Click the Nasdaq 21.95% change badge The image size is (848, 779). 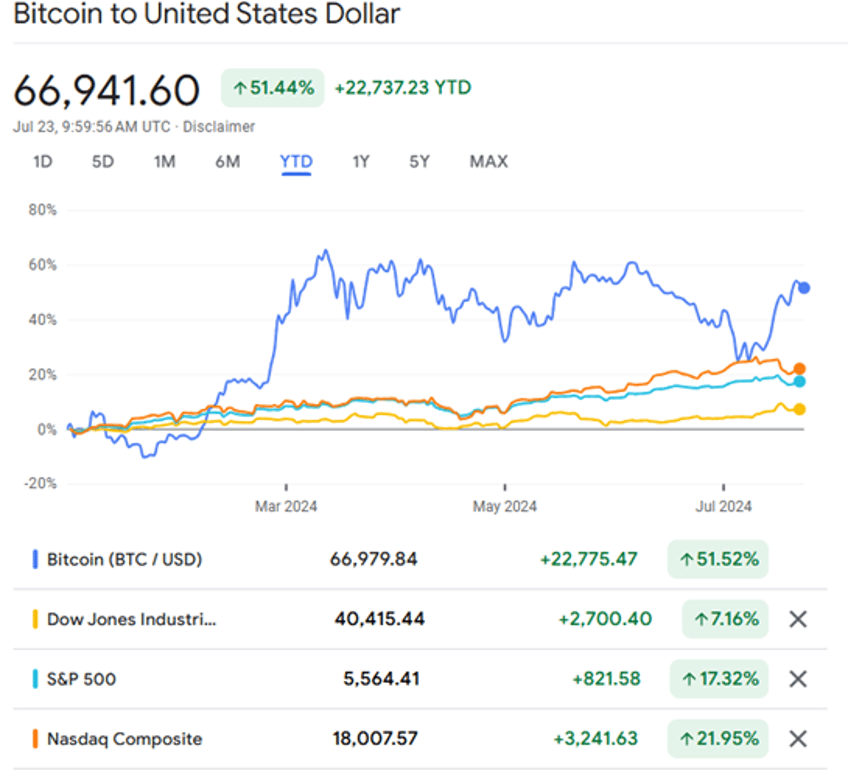point(718,738)
